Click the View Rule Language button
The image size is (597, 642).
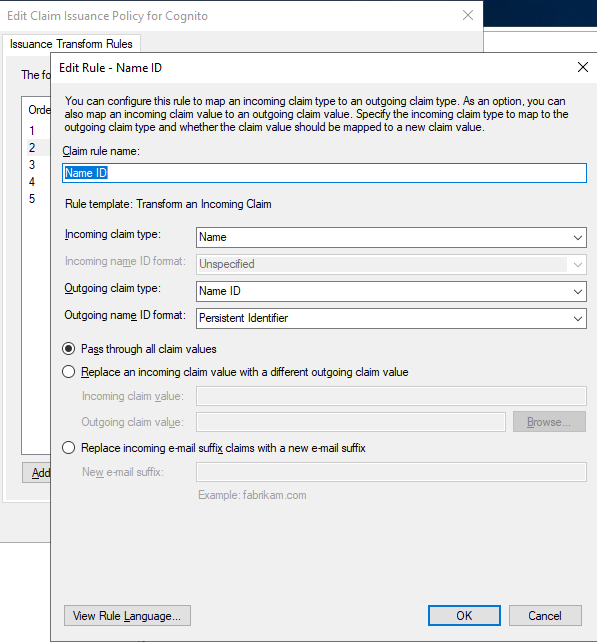pos(127,615)
